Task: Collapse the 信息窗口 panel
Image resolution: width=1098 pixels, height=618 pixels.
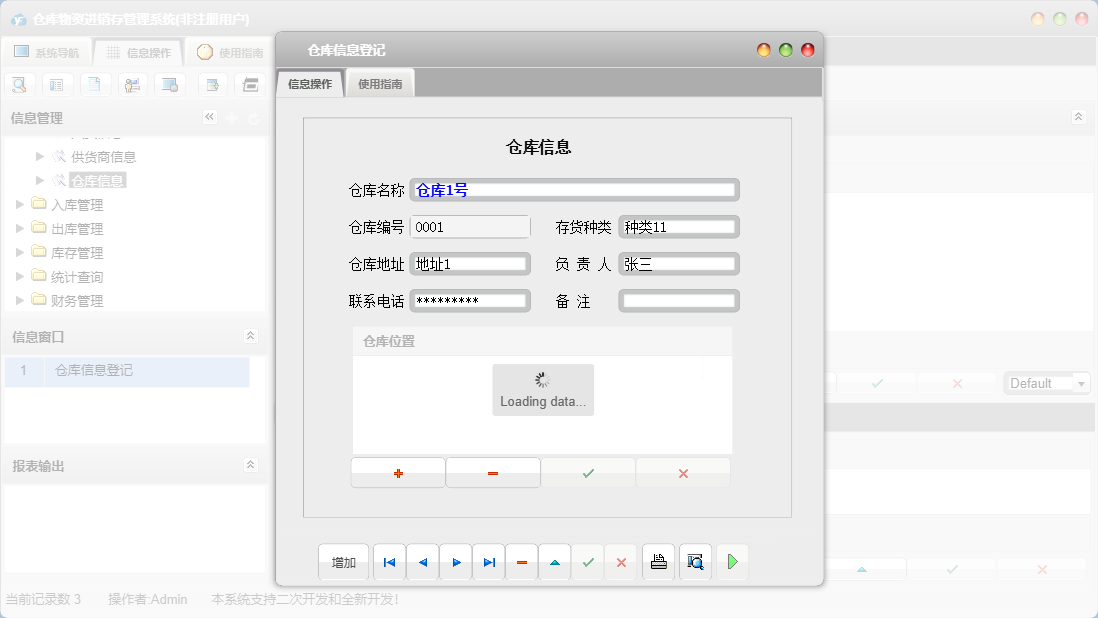Action: [253, 335]
